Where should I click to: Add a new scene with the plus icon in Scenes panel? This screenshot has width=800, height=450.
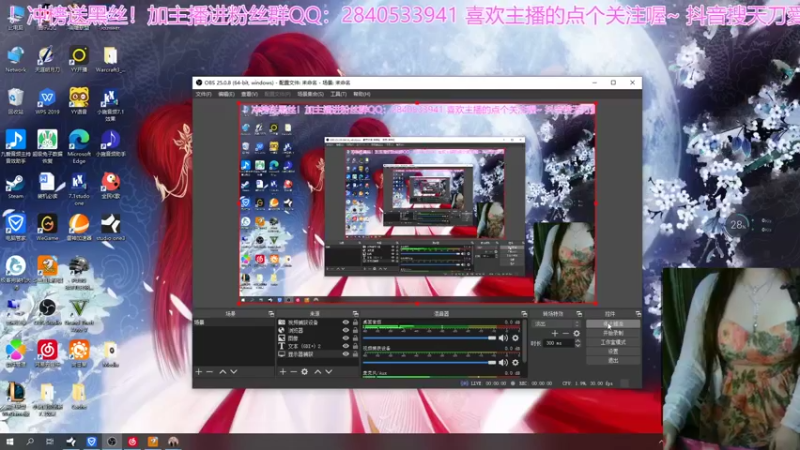(x=199, y=372)
